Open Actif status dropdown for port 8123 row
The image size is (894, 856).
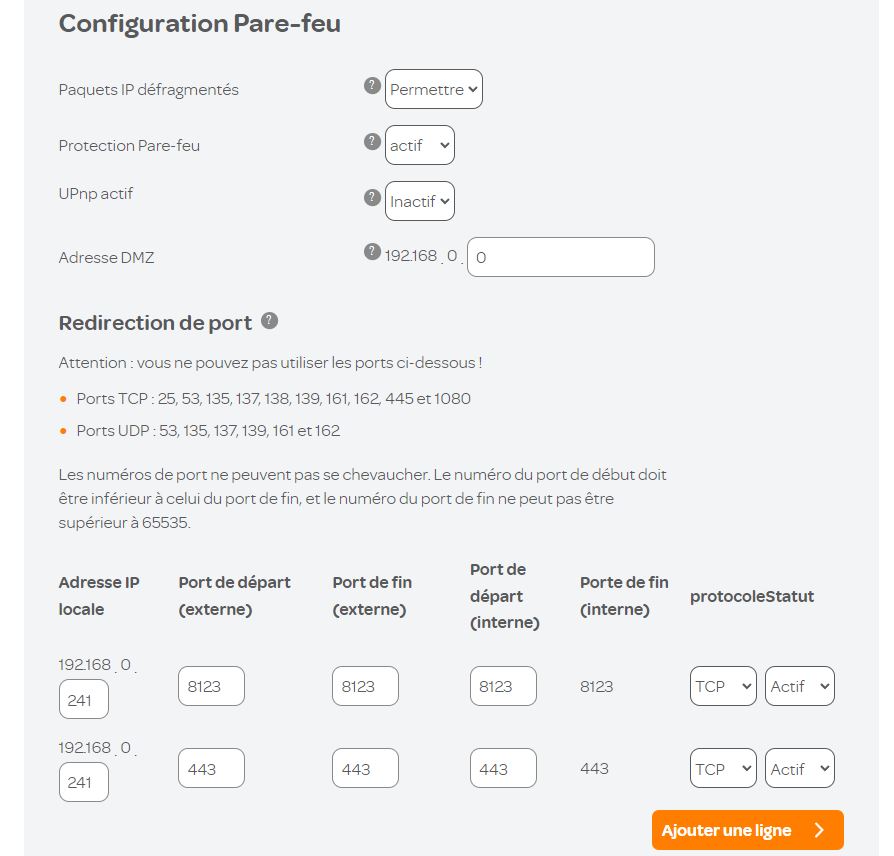[800, 686]
